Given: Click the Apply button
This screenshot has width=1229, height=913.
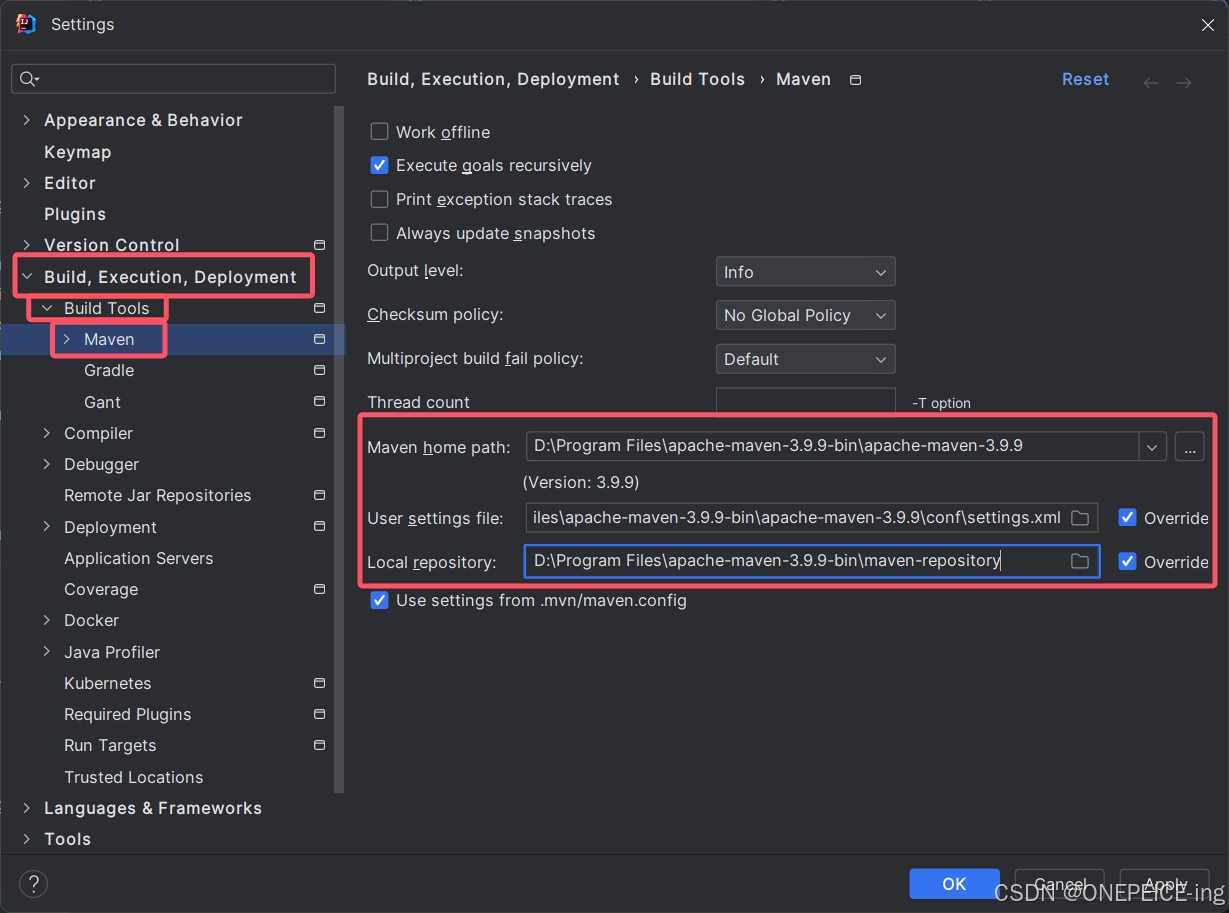Looking at the screenshot, I should pyautogui.click(x=1165, y=884).
